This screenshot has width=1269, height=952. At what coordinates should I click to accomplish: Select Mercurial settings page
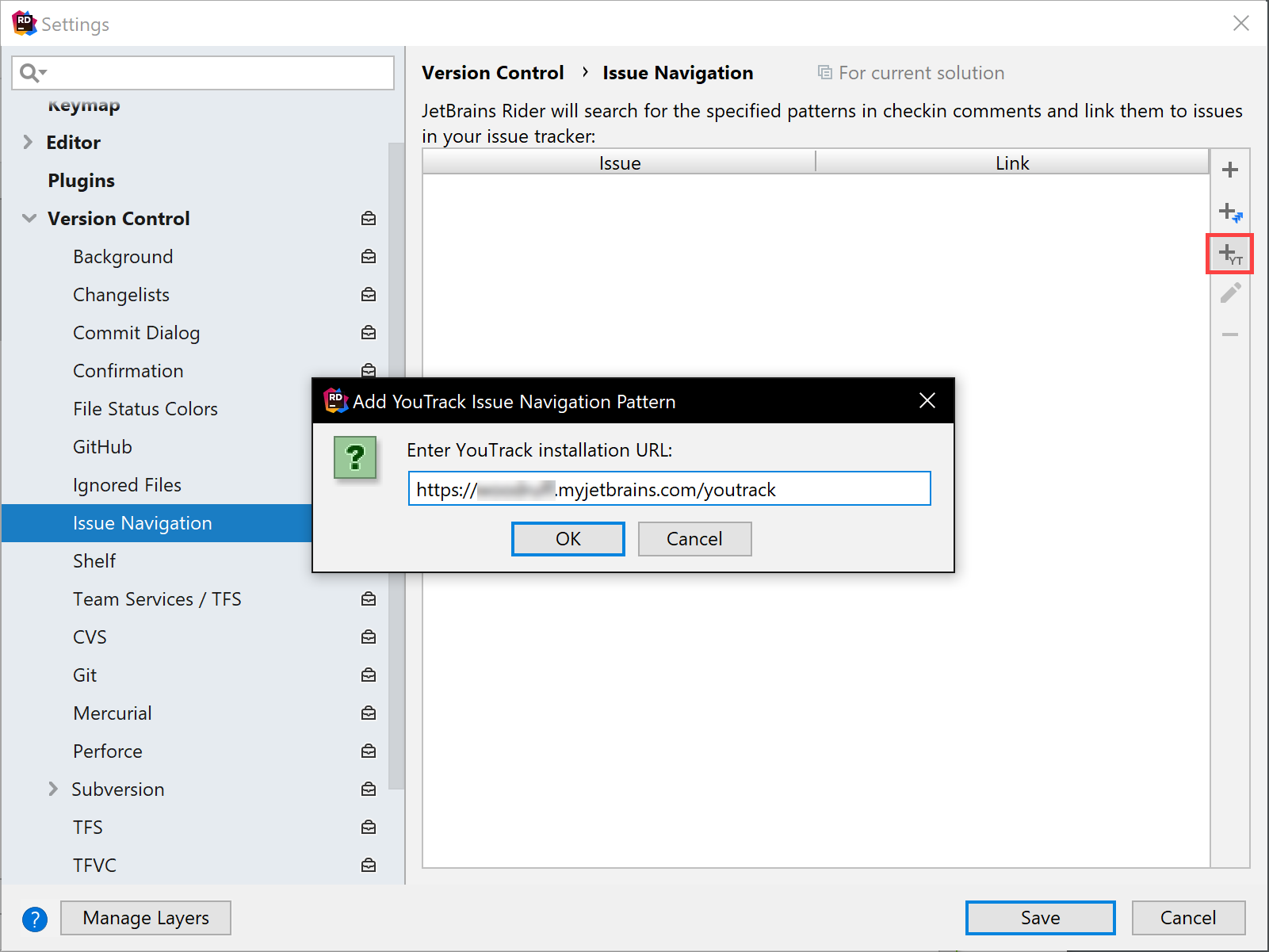pos(113,713)
